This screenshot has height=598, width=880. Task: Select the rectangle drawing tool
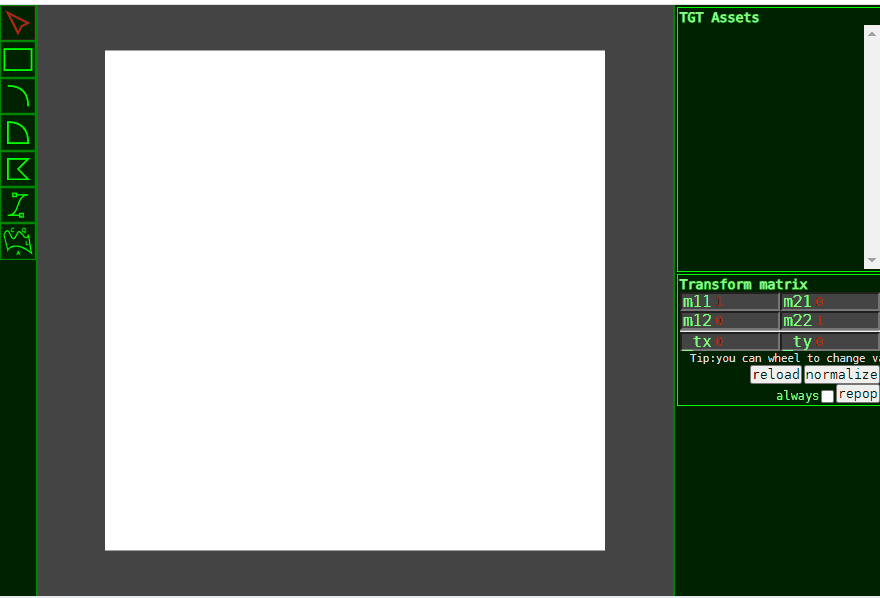18,59
